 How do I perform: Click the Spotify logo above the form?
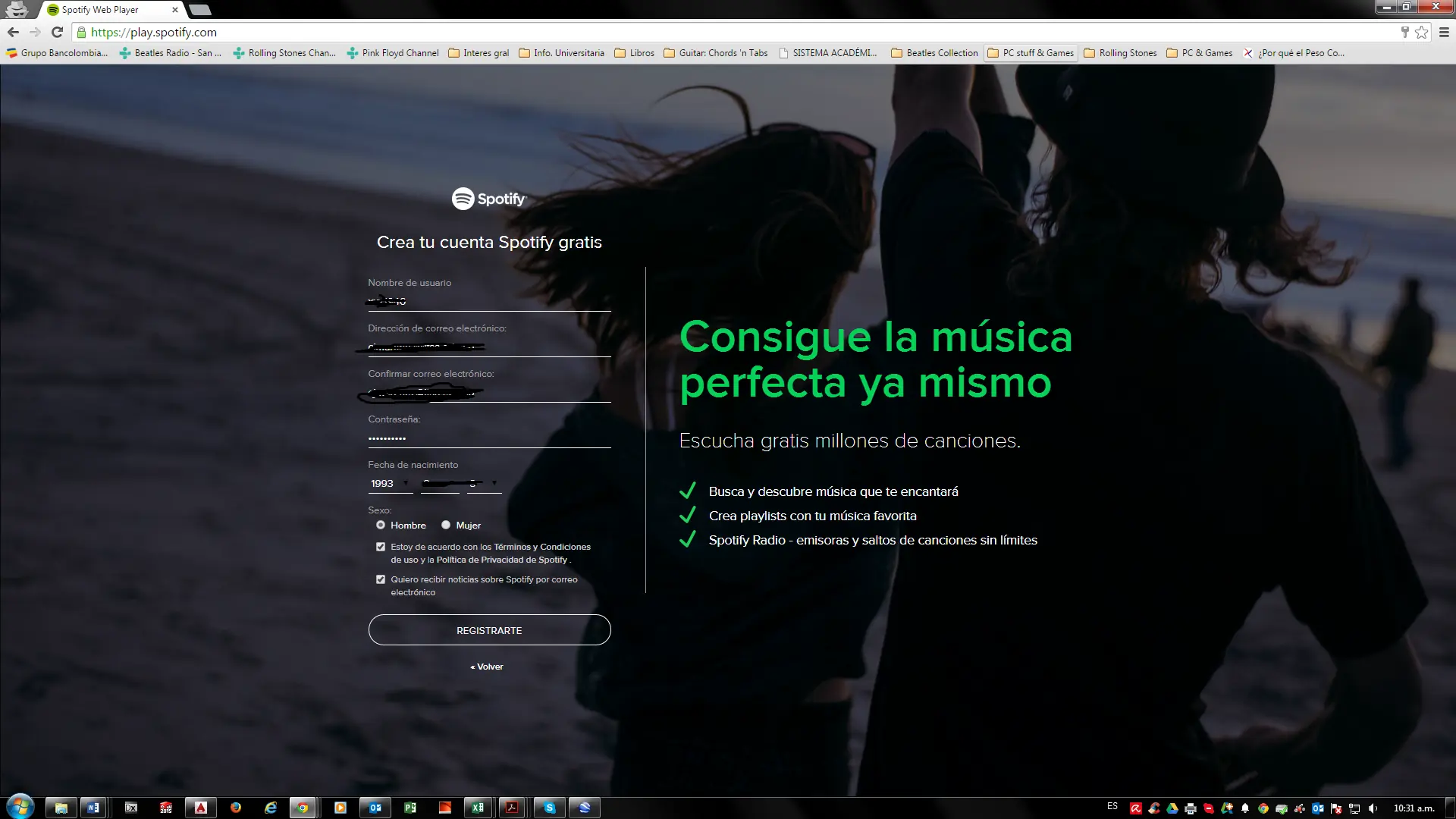[x=489, y=199]
